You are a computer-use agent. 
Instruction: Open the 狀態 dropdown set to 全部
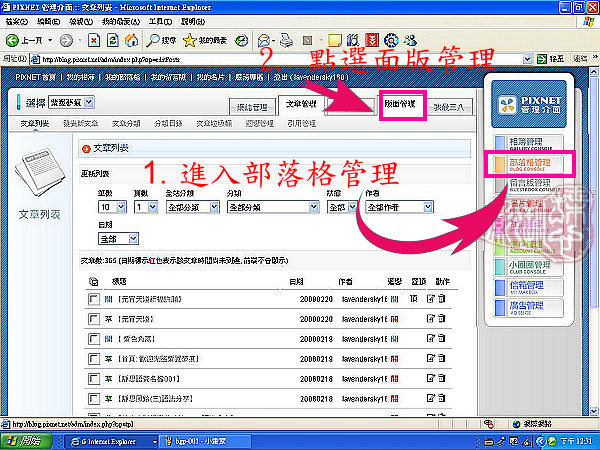point(342,207)
